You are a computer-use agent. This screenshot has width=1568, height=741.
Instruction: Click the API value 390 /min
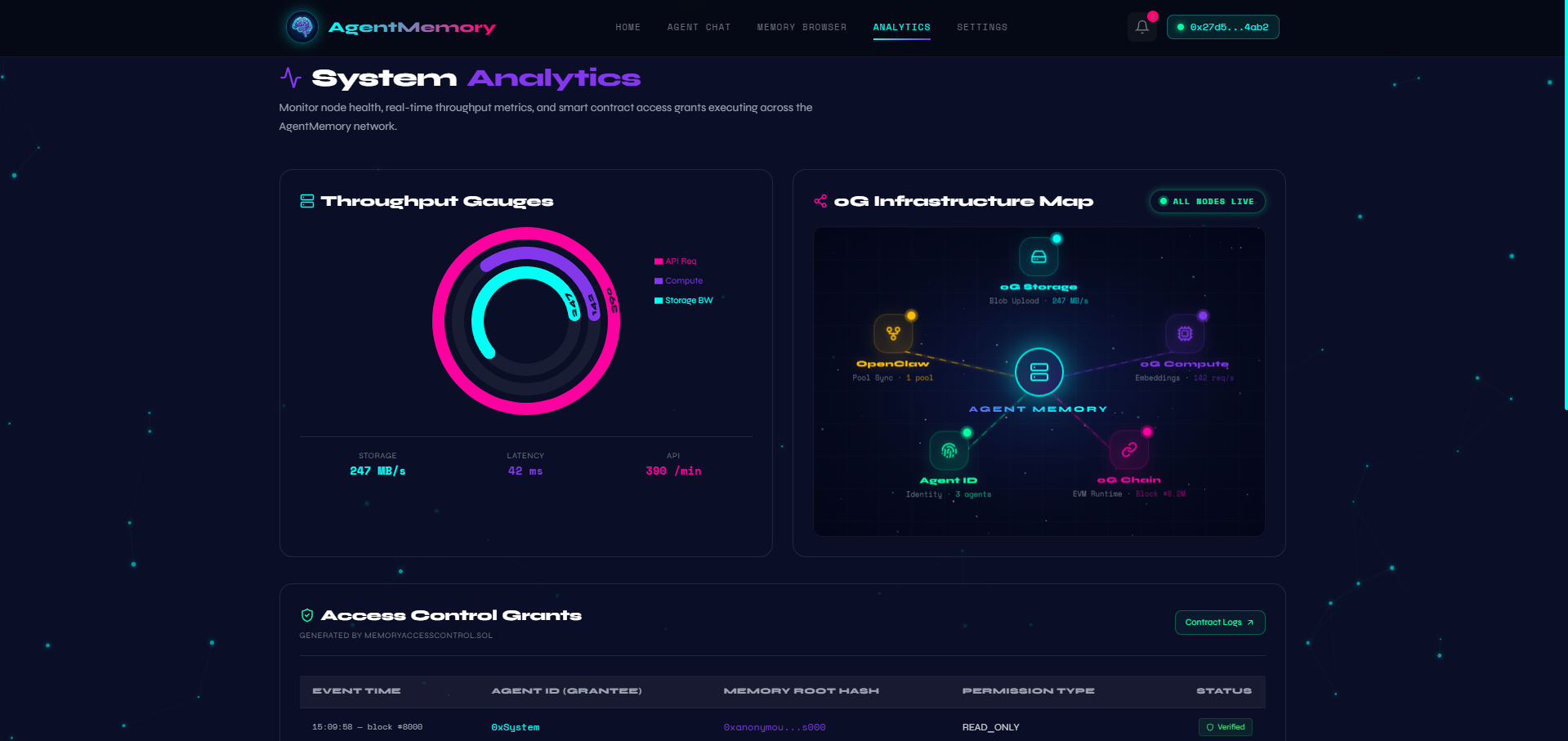[673, 471]
